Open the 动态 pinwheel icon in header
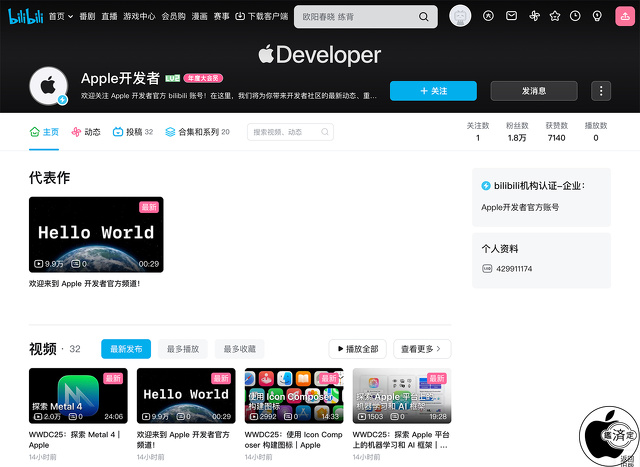The image size is (640, 467). click(x=534, y=16)
